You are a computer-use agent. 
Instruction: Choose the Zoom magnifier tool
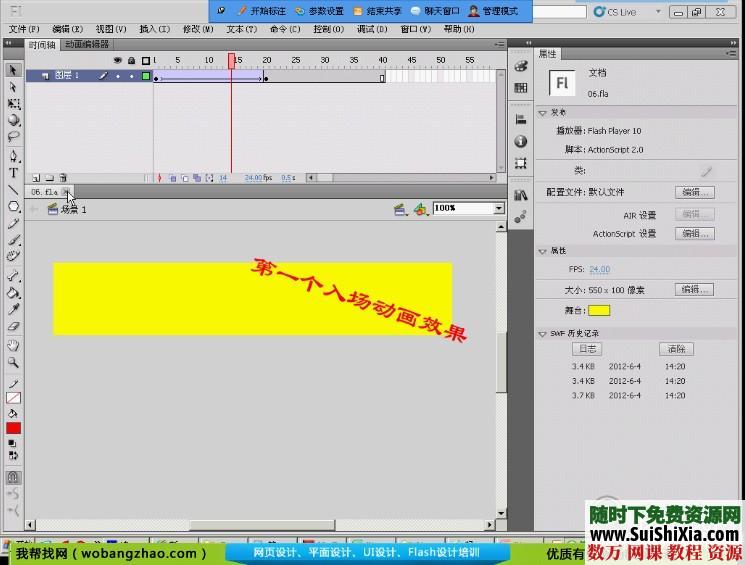14,362
